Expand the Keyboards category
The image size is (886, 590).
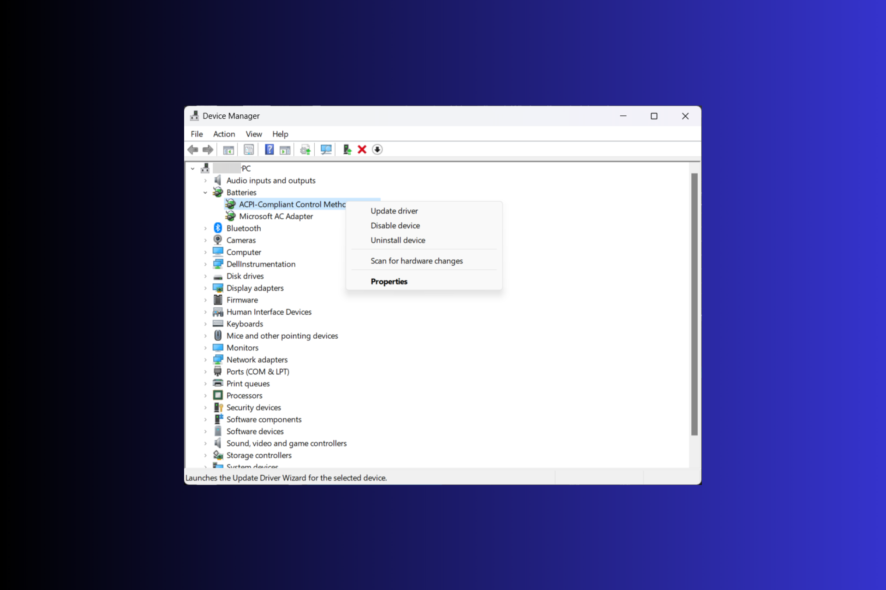click(205, 323)
